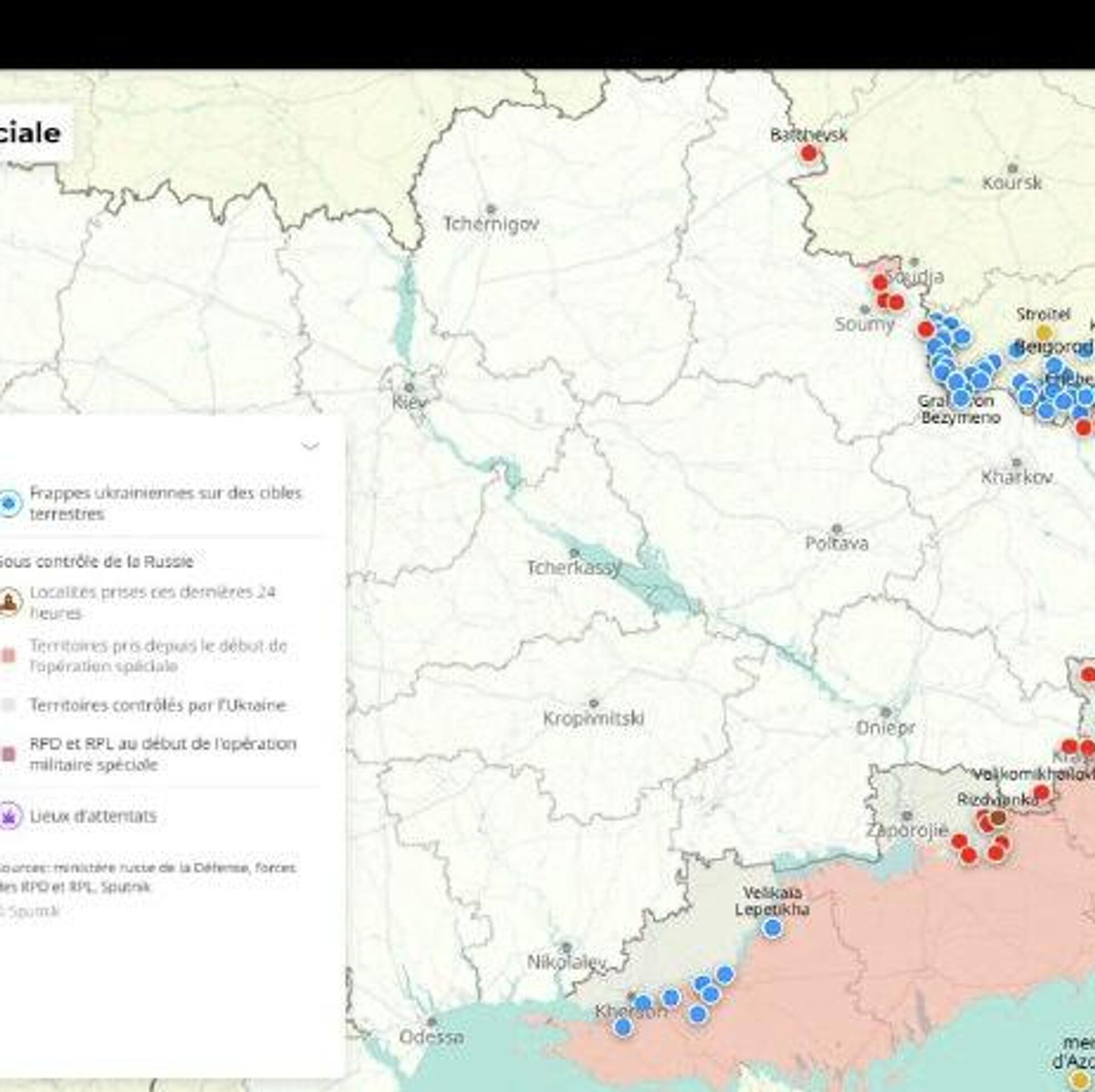Click red marker under Baltchevsk label
Viewport: 1095px width, 1092px height.
808,153
